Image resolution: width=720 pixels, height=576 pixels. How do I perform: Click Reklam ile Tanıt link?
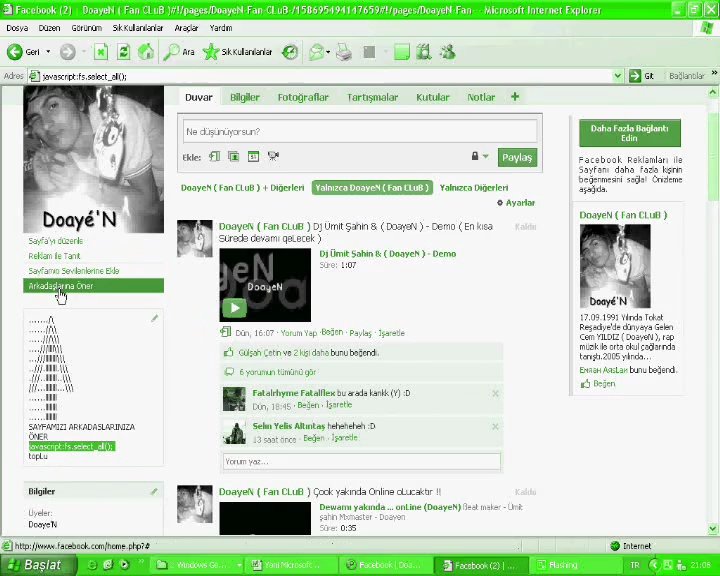(x=54, y=256)
